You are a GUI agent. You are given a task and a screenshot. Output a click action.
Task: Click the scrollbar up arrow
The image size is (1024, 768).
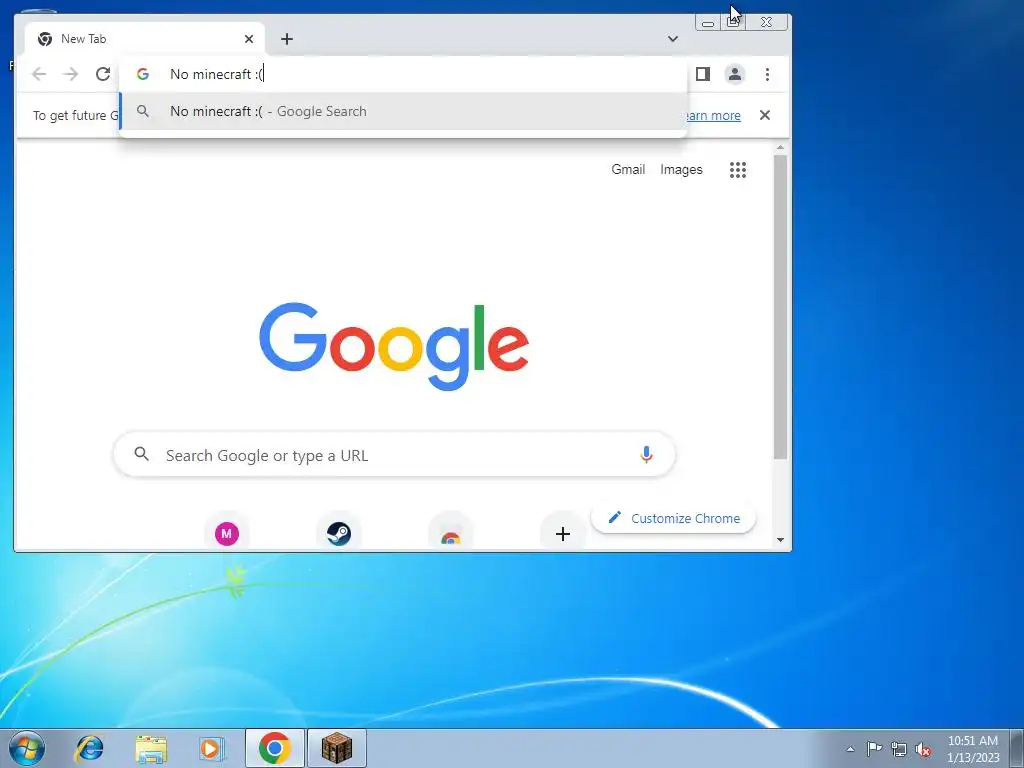click(780, 149)
